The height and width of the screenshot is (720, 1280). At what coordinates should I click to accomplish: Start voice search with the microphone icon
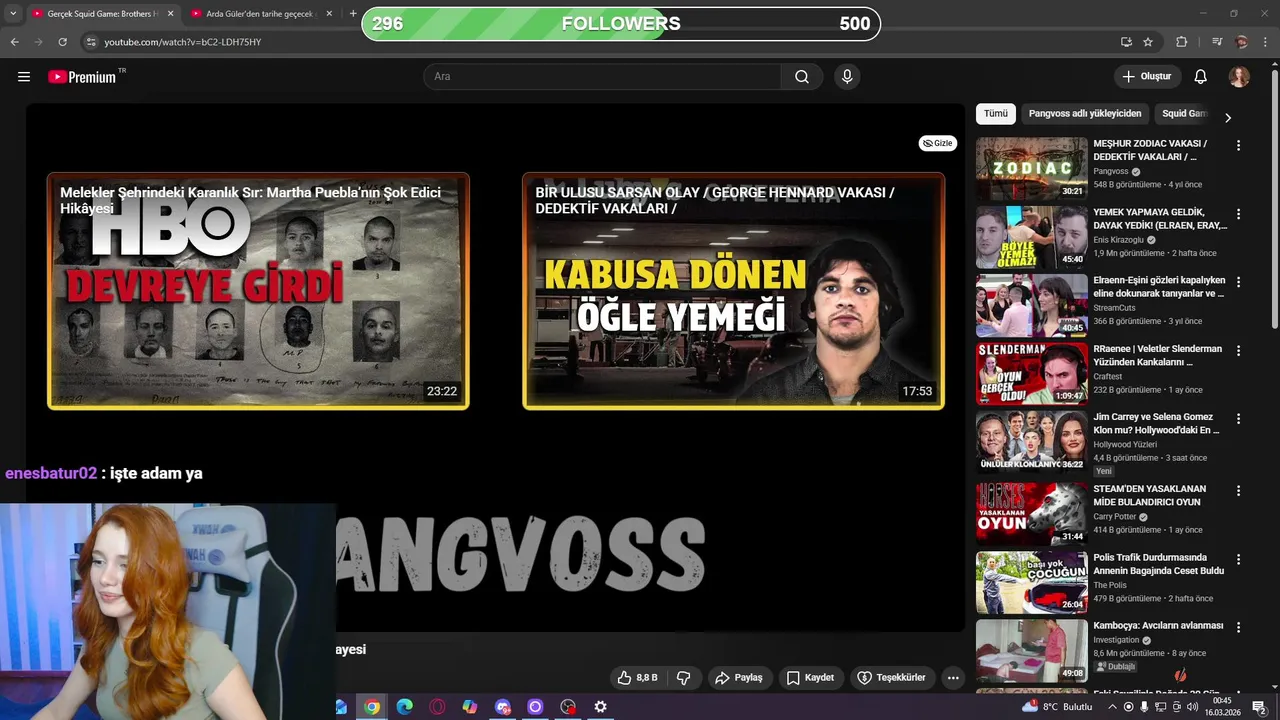[847, 77]
